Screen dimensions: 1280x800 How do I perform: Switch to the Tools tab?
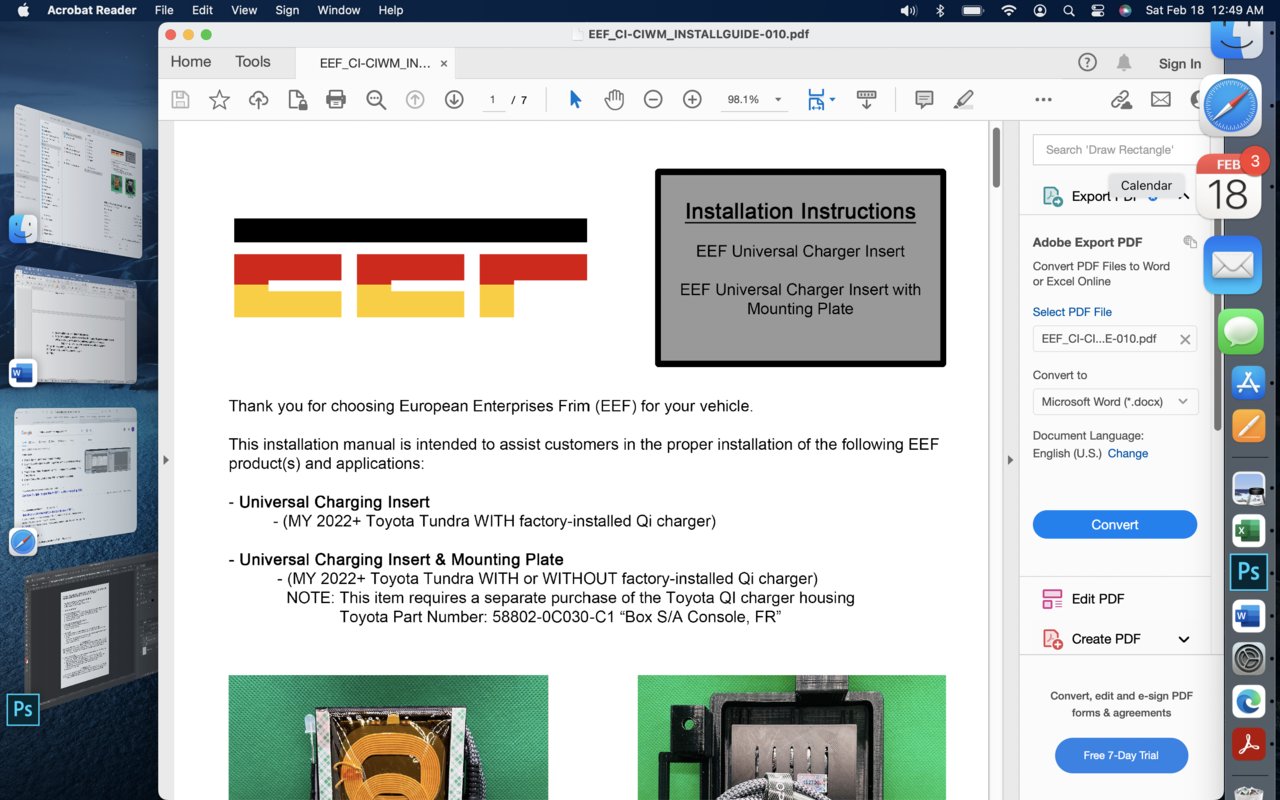coord(253,62)
